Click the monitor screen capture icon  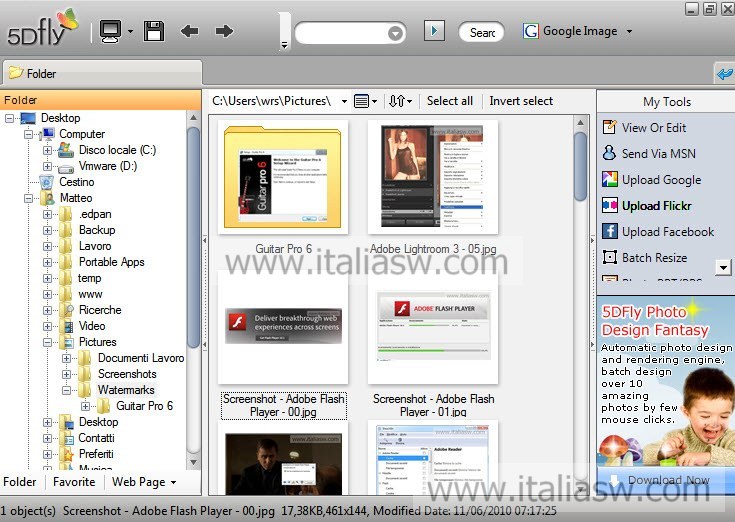pos(110,31)
